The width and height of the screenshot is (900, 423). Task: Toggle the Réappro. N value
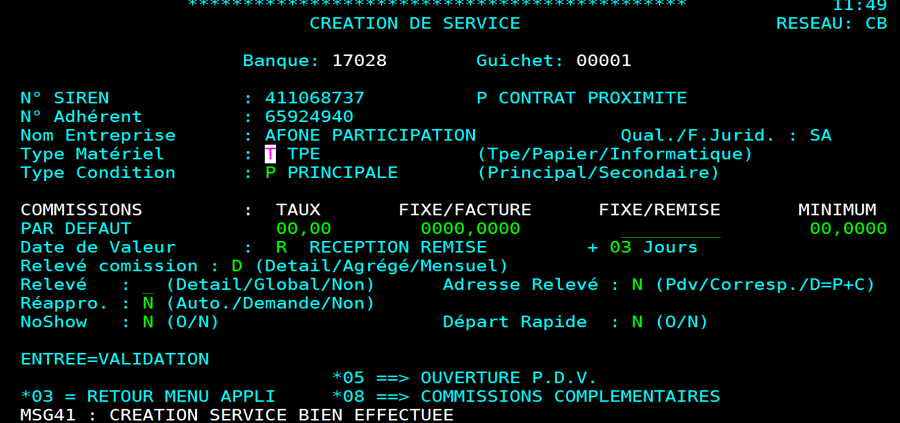click(148, 303)
